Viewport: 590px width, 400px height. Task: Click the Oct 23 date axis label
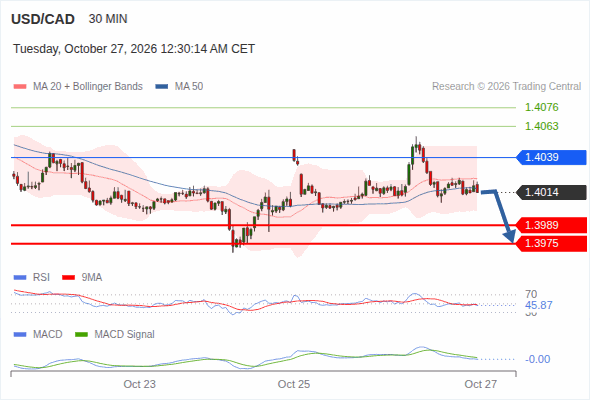tap(140, 384)
